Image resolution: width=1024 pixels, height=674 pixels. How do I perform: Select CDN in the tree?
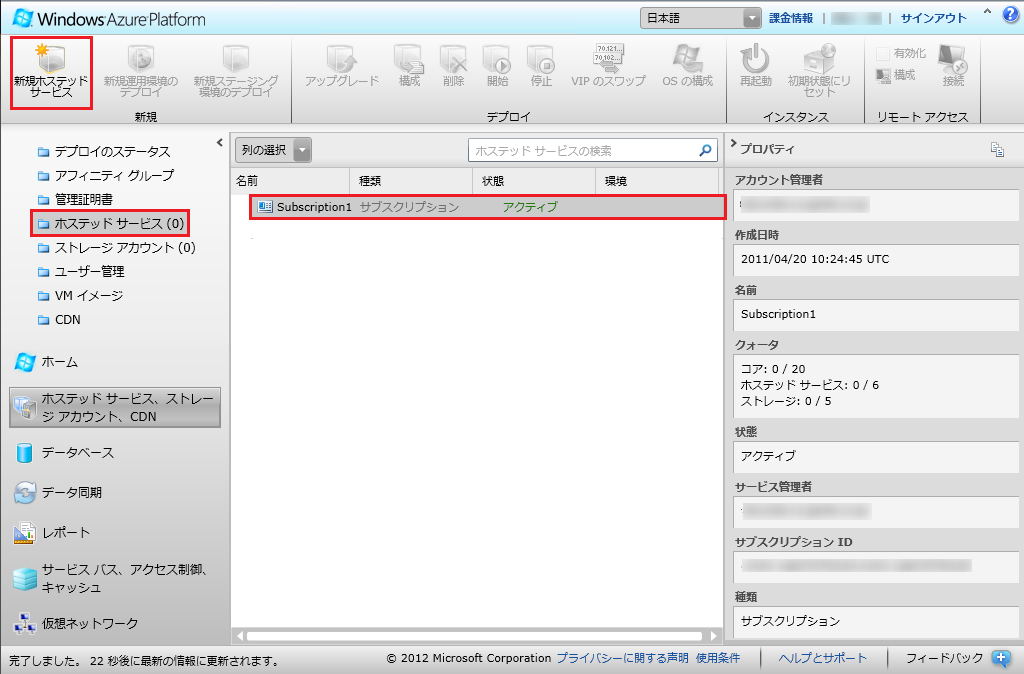(59, 320)
